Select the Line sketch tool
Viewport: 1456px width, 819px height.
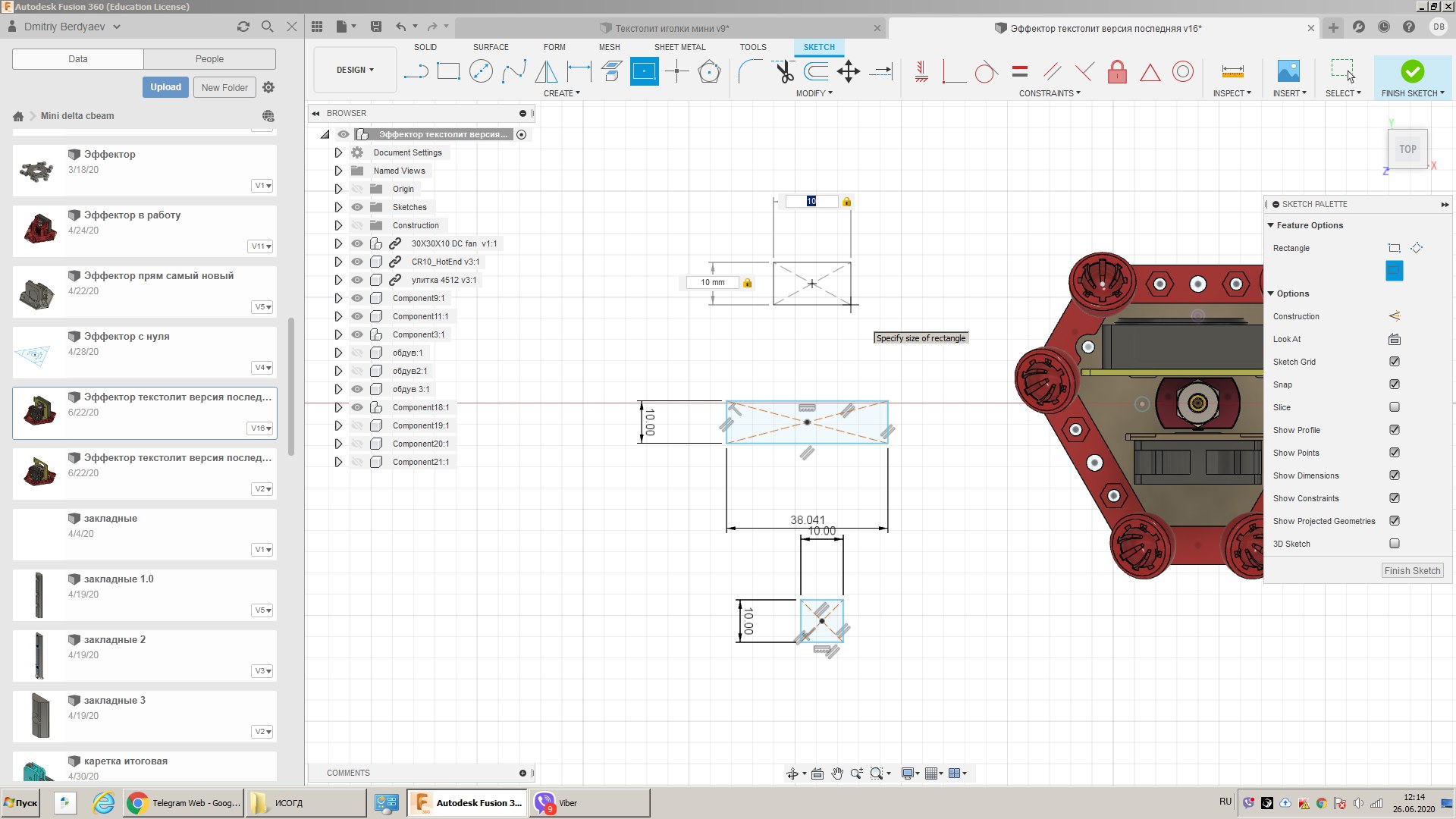[x=416, y=72]
